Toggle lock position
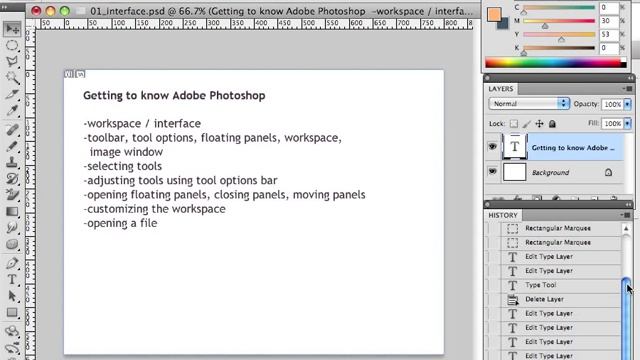The height and width of the screenshot is (360, 640). 539,124
